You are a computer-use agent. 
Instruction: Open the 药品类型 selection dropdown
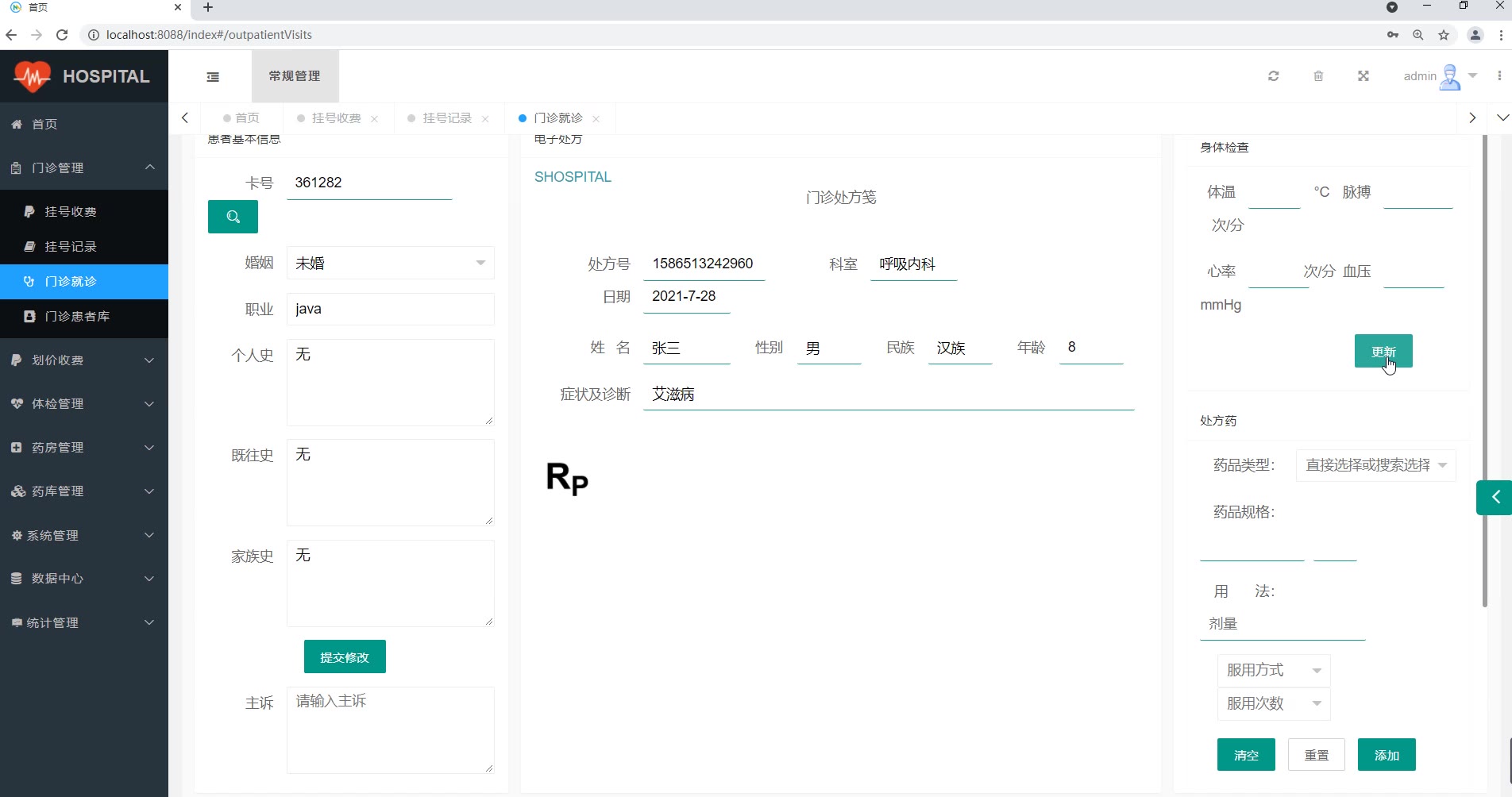pos(1375,465)
